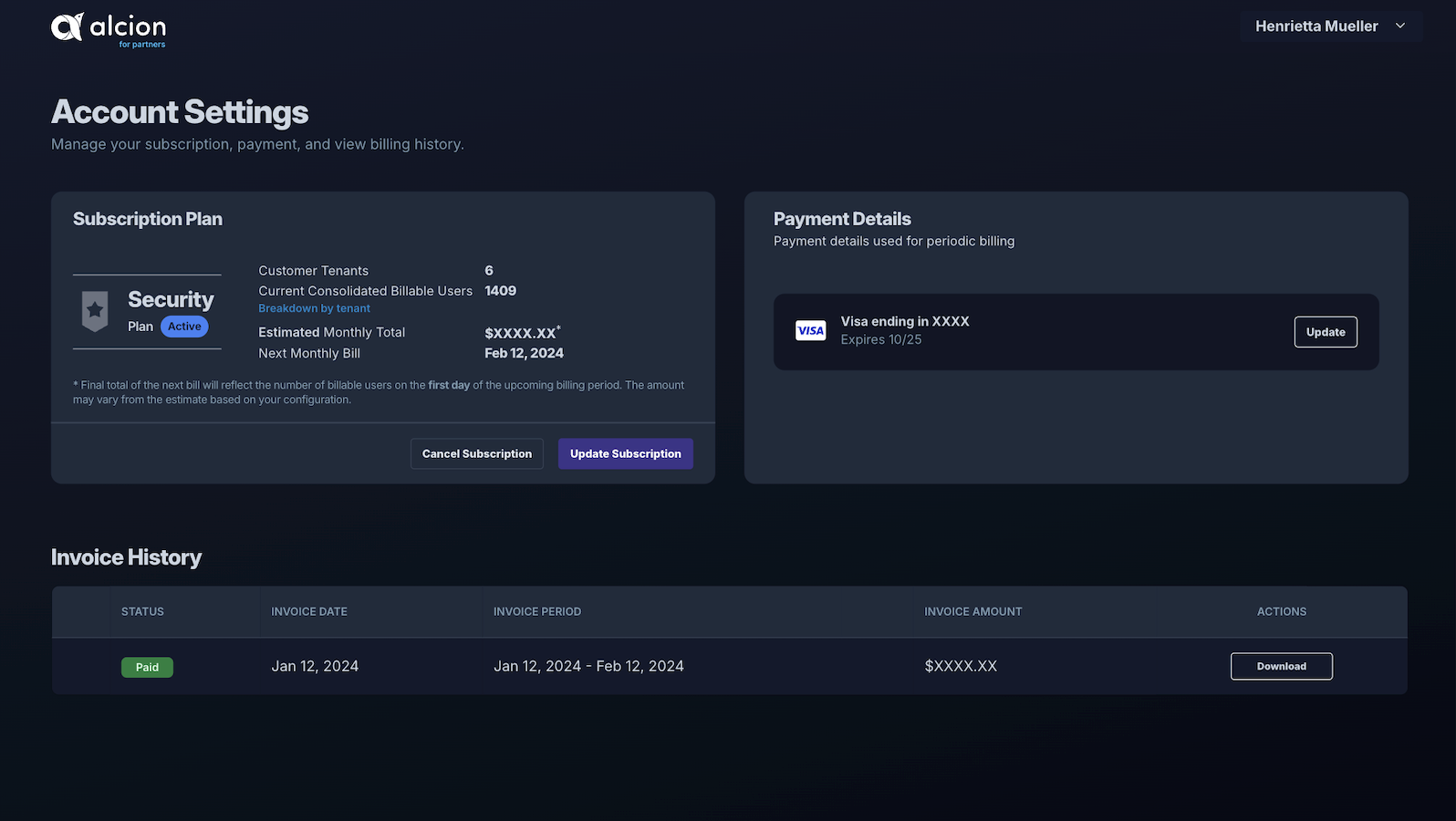
Task: Click the billable users count 1409
Action: (x=500, y=290)
